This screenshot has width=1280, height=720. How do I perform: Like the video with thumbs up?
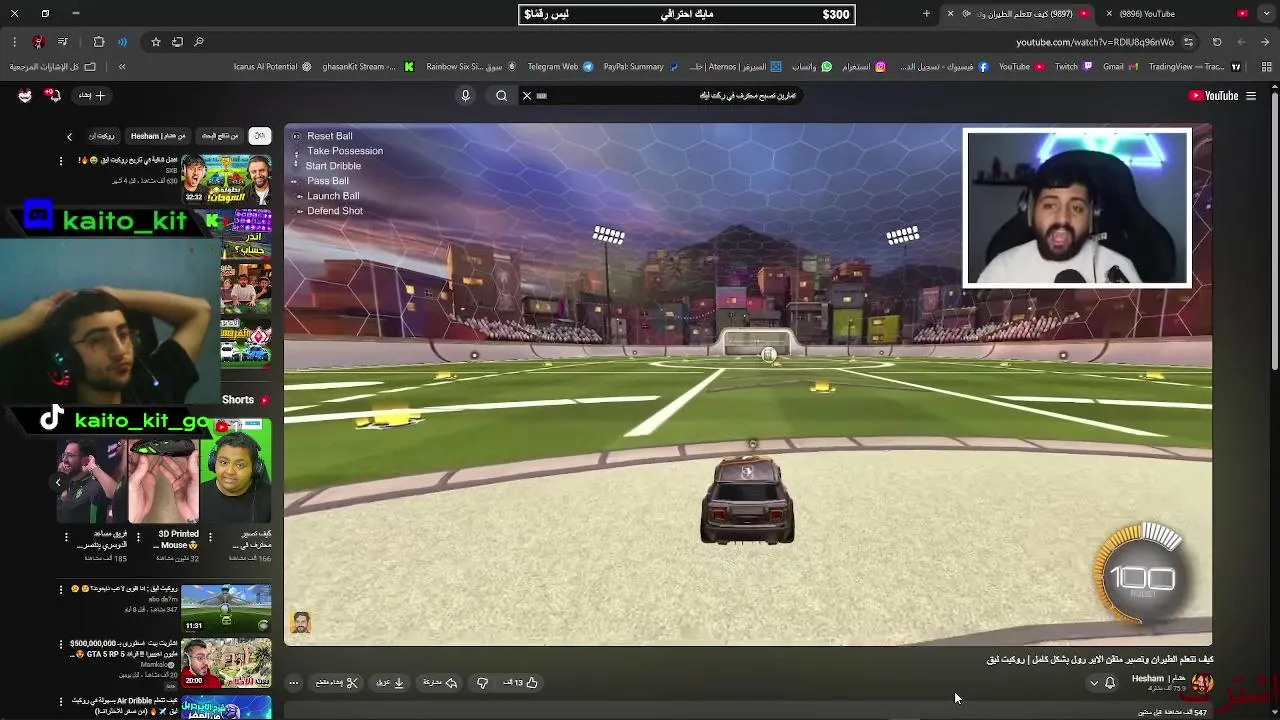[521, 683]
